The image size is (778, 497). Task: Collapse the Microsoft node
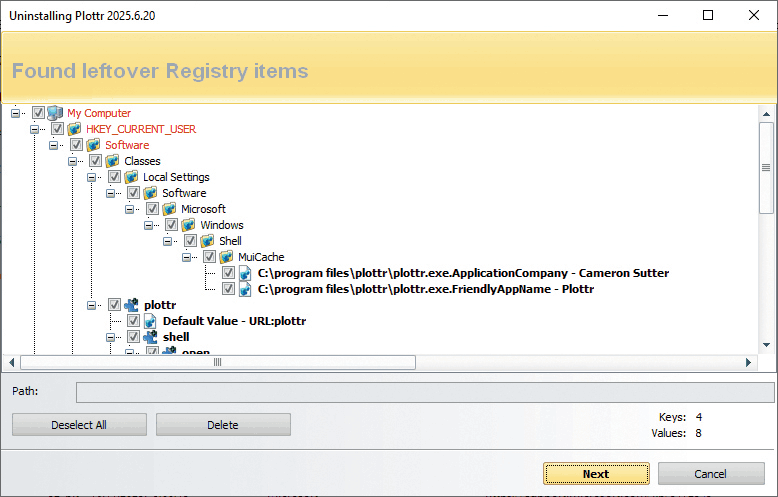pyautogui.click(x=130, y=209)
